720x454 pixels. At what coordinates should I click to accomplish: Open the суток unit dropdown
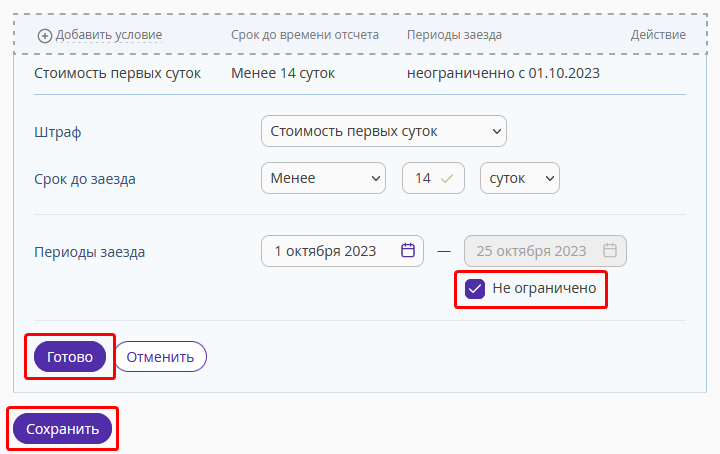(520, 178)
